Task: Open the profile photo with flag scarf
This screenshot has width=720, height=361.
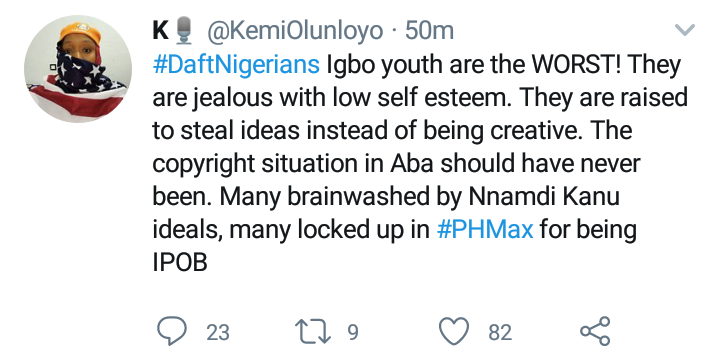Action: point(78,69)
